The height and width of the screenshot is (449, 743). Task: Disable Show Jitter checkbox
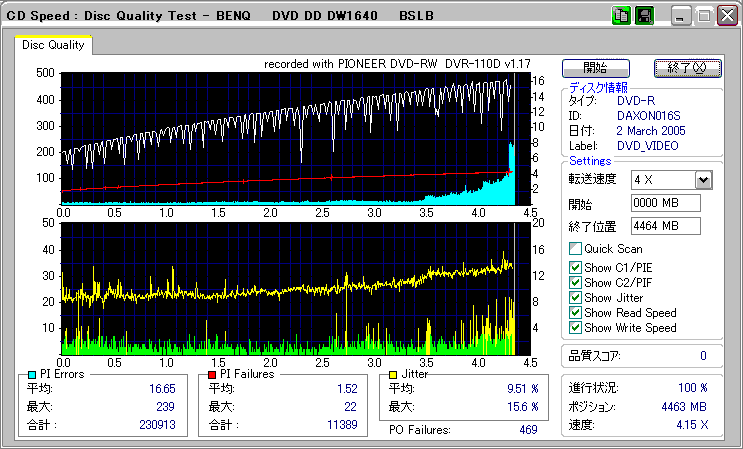pyautogui.click(x=575, y=297)
